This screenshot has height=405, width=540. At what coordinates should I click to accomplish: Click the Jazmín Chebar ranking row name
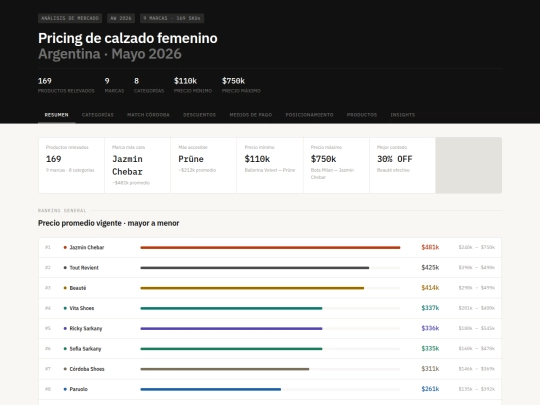[87, 247]
